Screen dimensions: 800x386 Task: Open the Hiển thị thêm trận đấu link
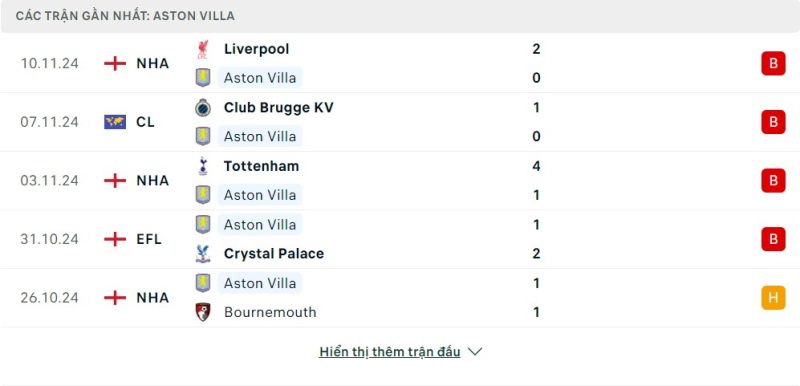390,352
